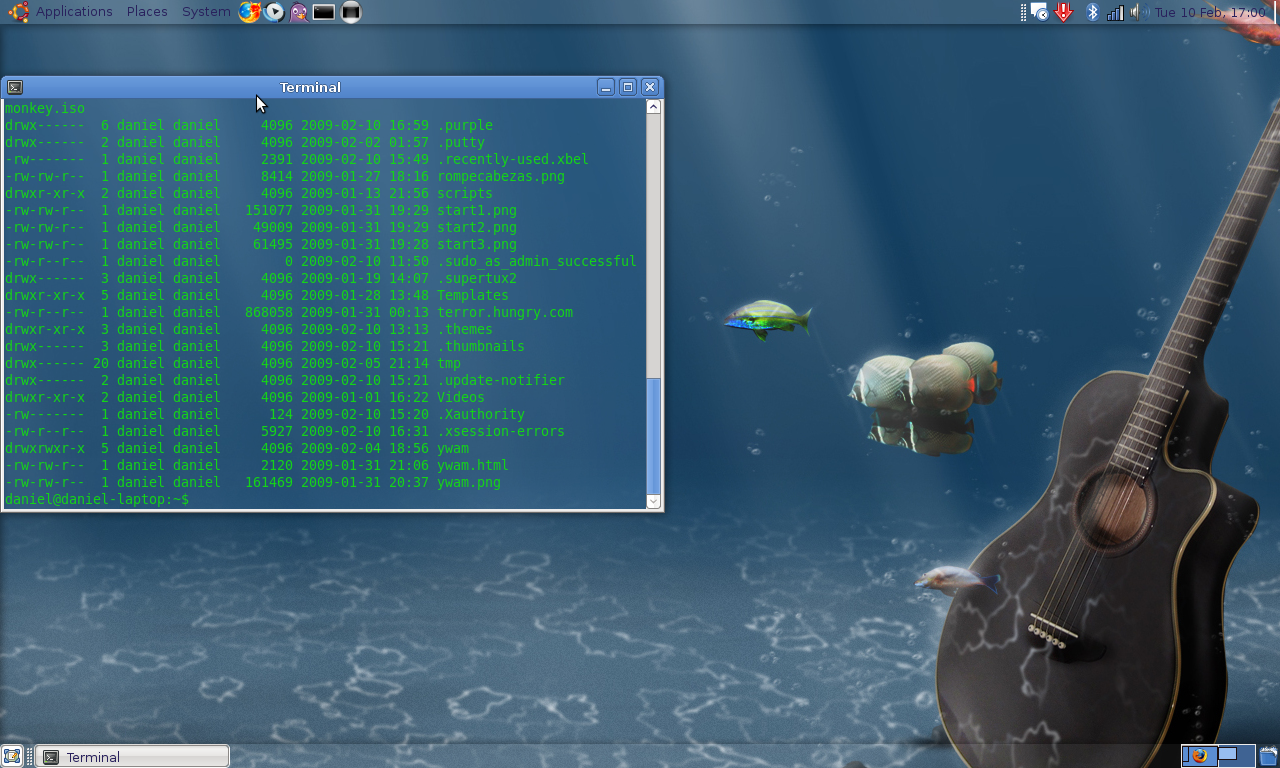1280x768 pixels.
Task: Click the Terminal title bar text
Action: tap(310, 87)
